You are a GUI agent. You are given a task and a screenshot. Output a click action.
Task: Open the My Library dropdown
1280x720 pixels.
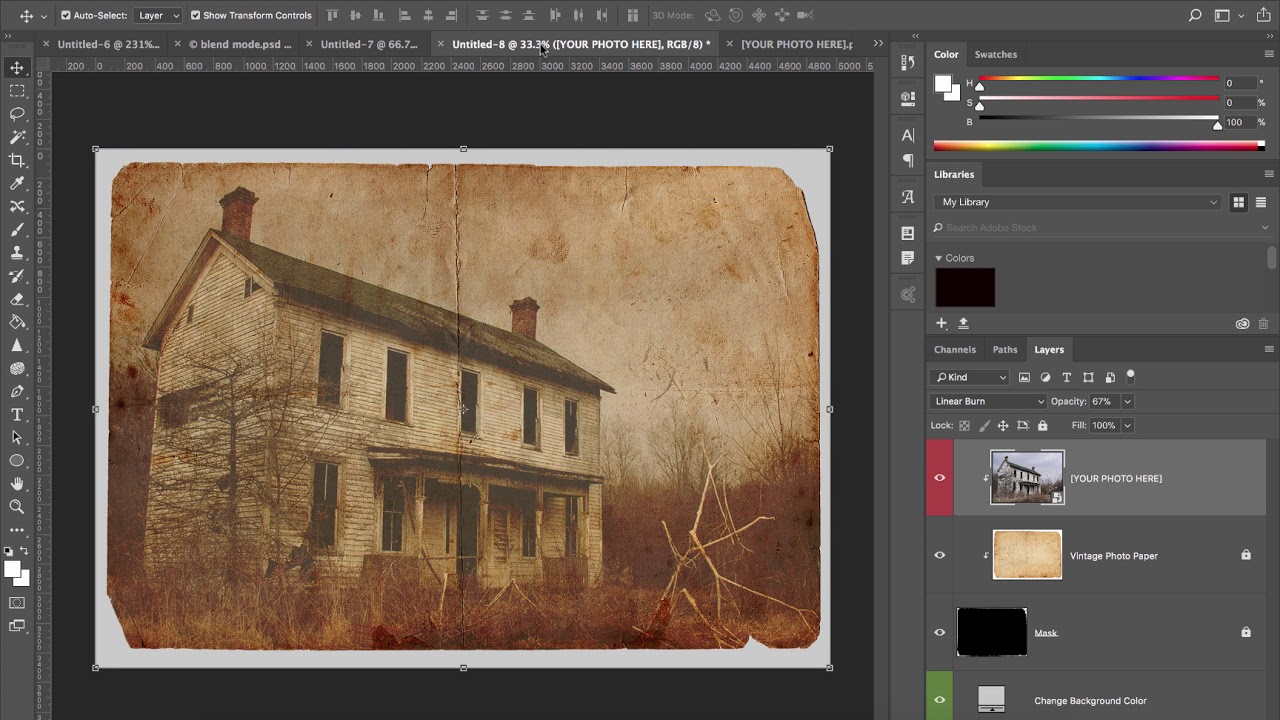click(x=1078, y=202)
